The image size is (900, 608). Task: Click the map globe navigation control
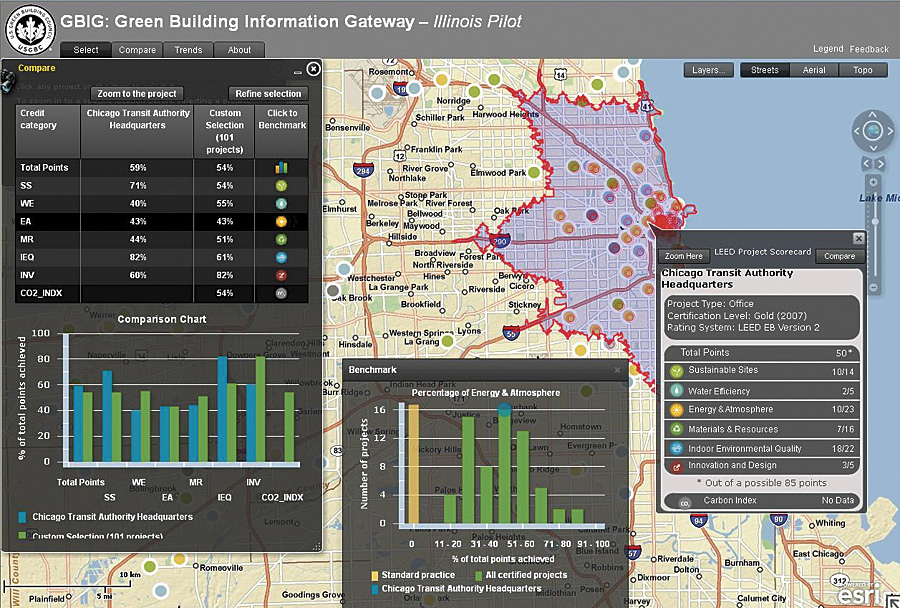pyautogui.click(x=872, y=131)
